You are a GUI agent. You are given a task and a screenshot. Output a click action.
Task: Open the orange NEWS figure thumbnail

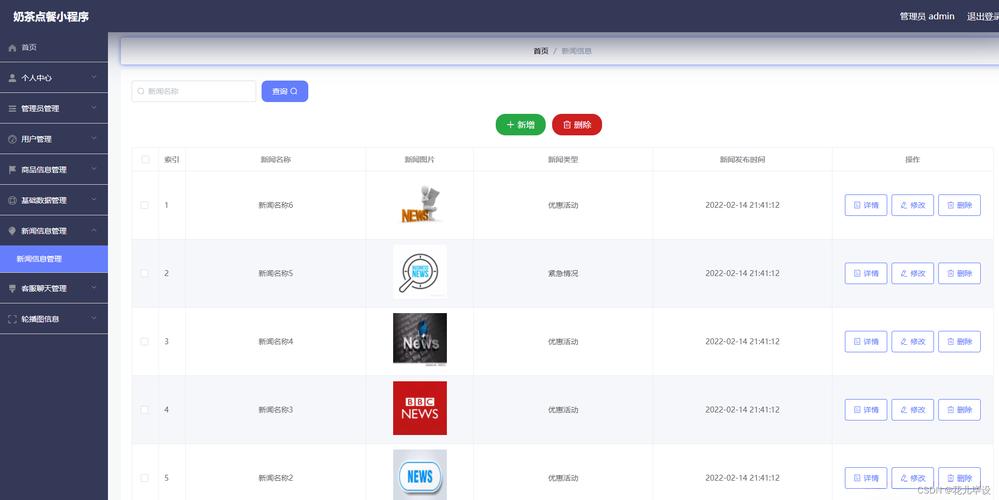(420, 204)
